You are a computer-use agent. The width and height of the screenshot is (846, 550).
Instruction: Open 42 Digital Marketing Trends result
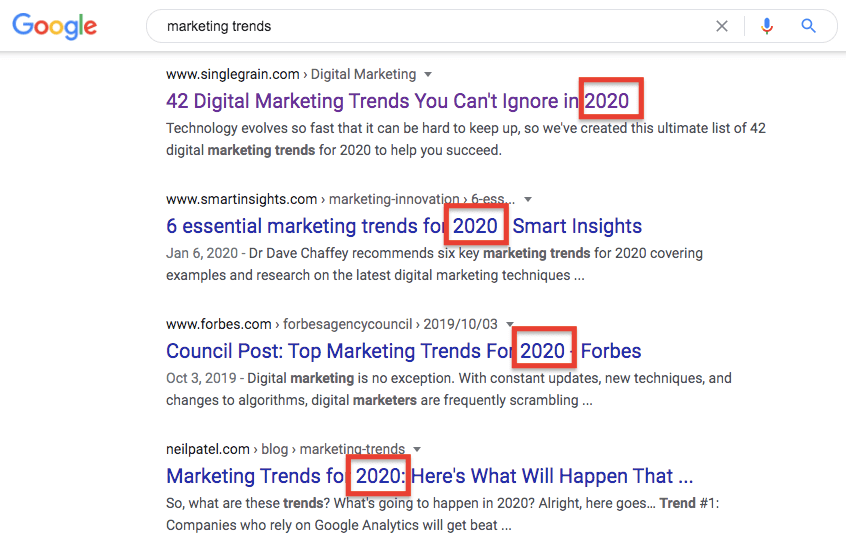pos(398,101)
